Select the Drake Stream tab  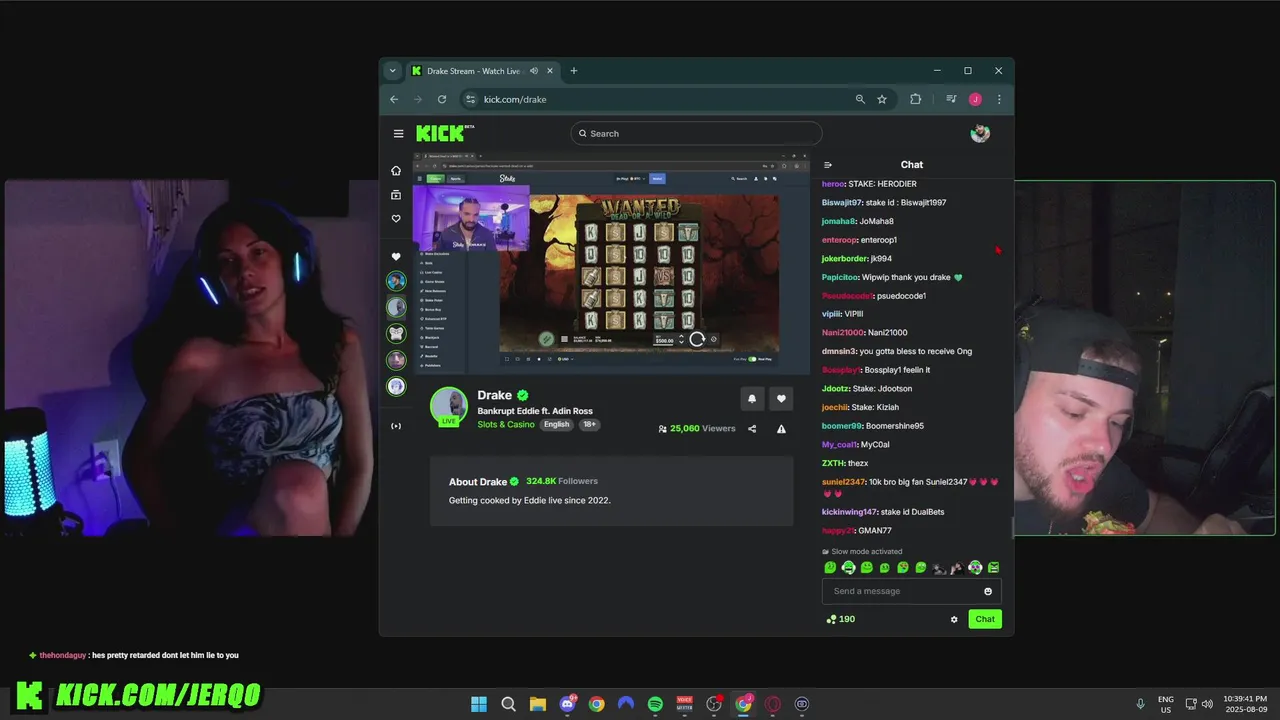pyautogui.click(x=474, y=71)
